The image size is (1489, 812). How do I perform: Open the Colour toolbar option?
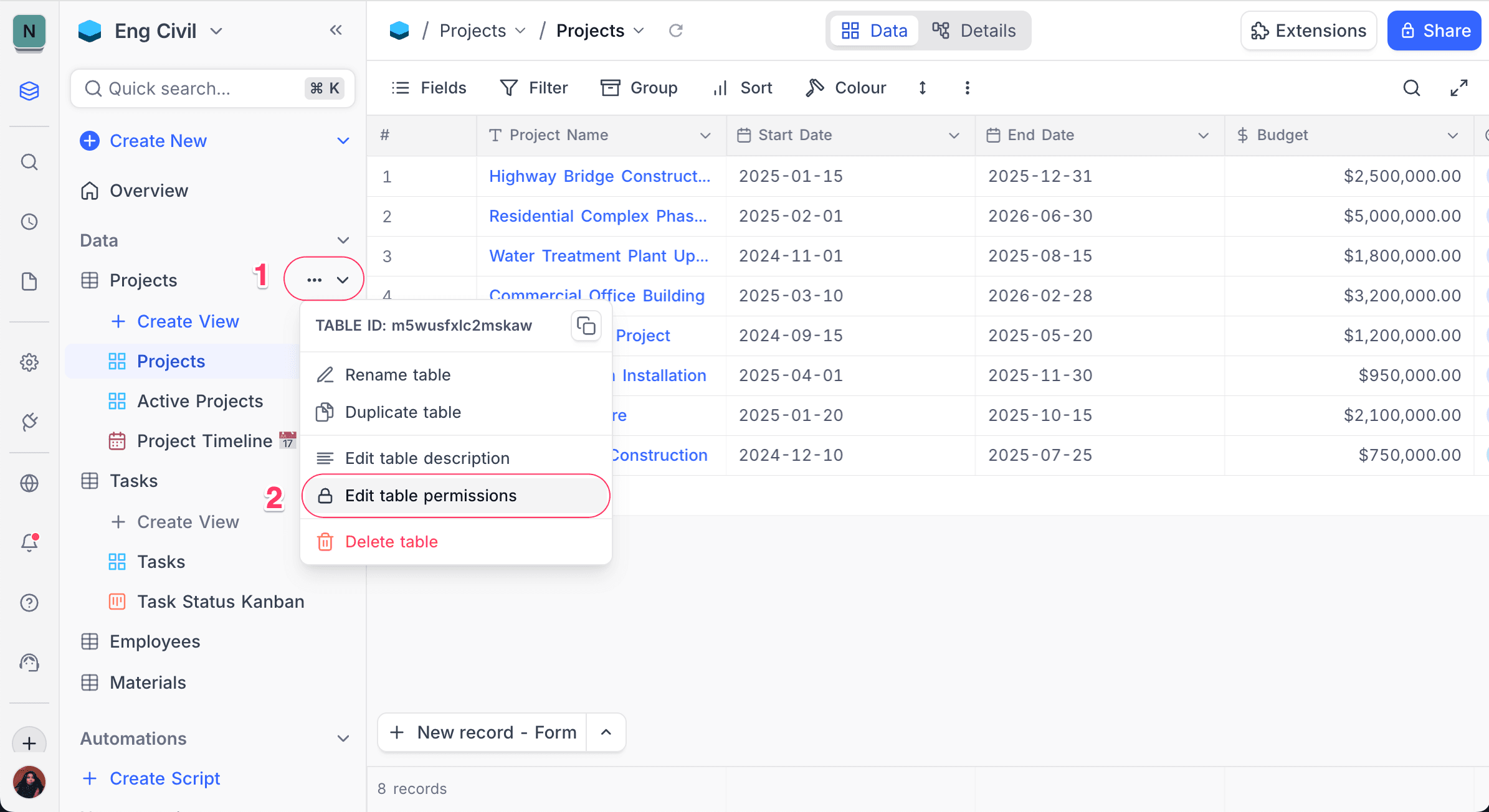click(x=845, y=88)
